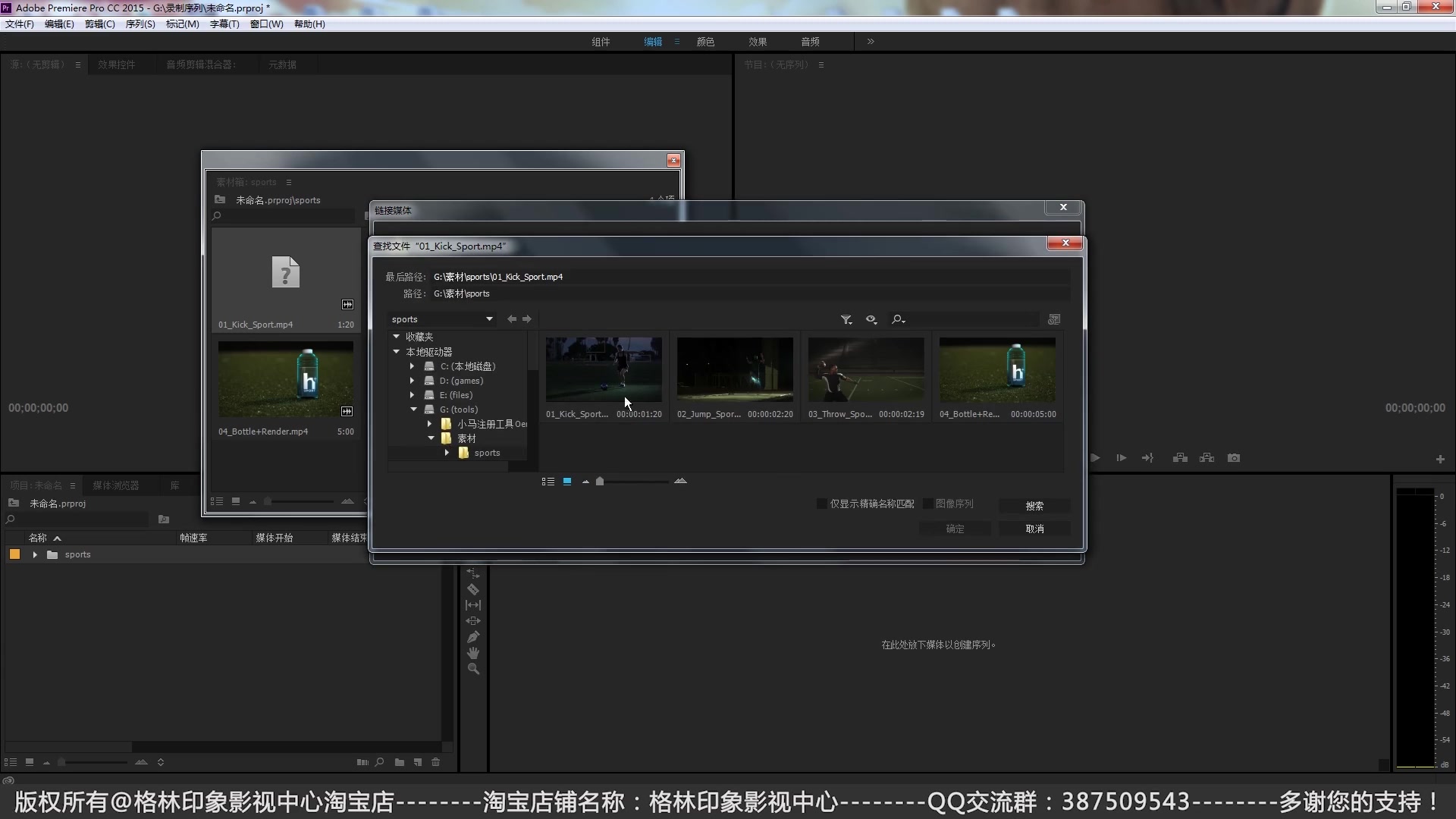Expand the C: local disk drive
The image size is (1456, 819).
coord(412,366)
